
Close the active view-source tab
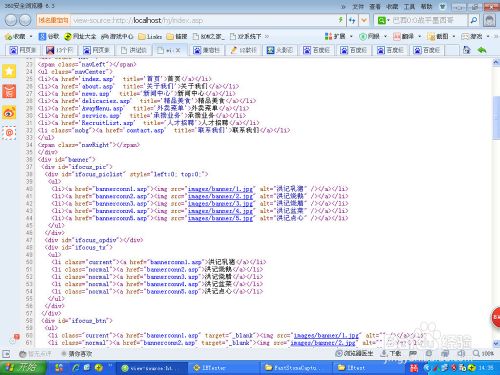[178, 50]
